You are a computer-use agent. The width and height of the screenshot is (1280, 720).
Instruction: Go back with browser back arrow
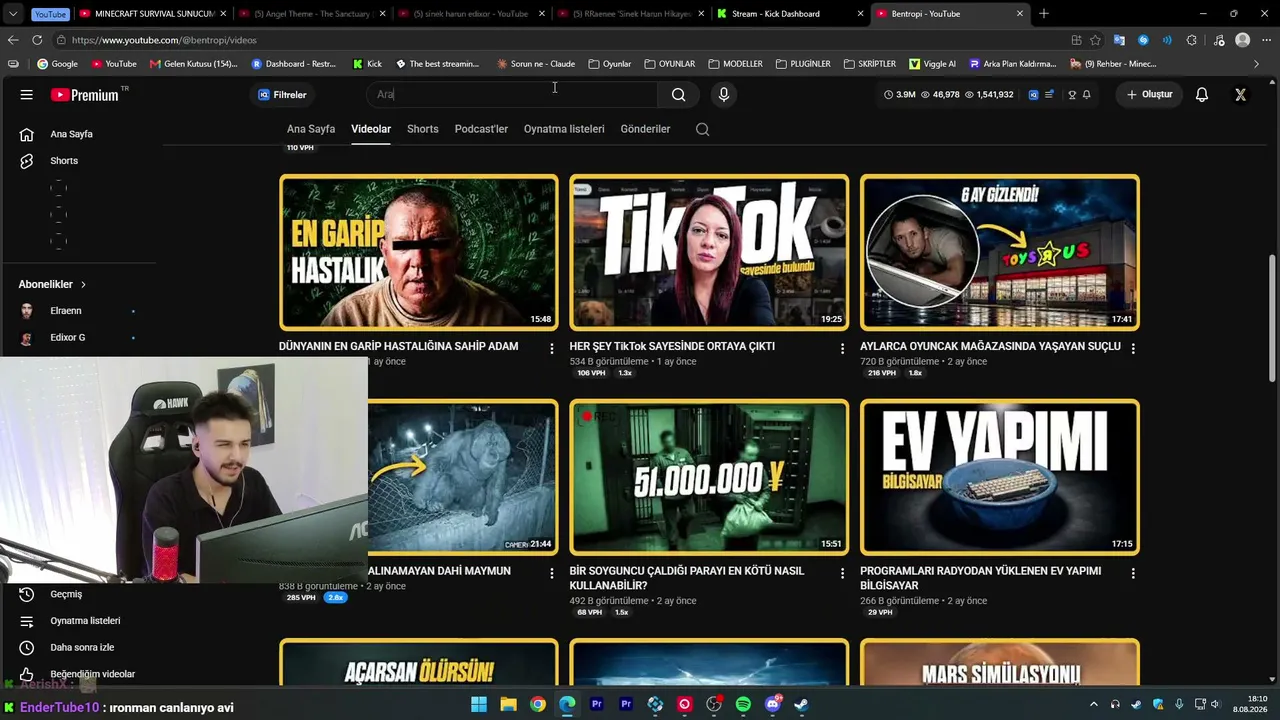tap(13, 40)
